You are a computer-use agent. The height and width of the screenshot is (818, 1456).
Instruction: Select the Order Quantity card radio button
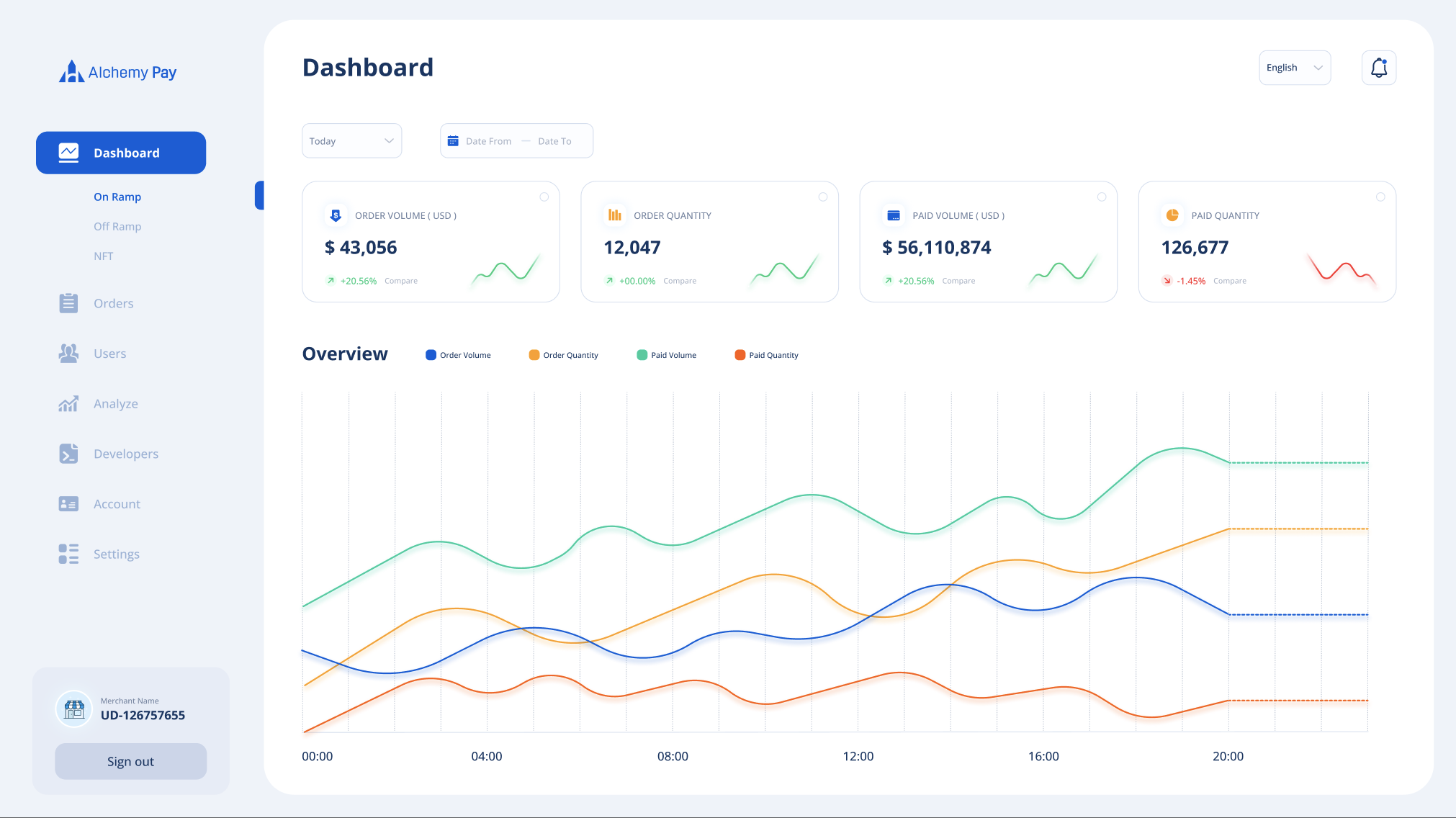(823, 197)
